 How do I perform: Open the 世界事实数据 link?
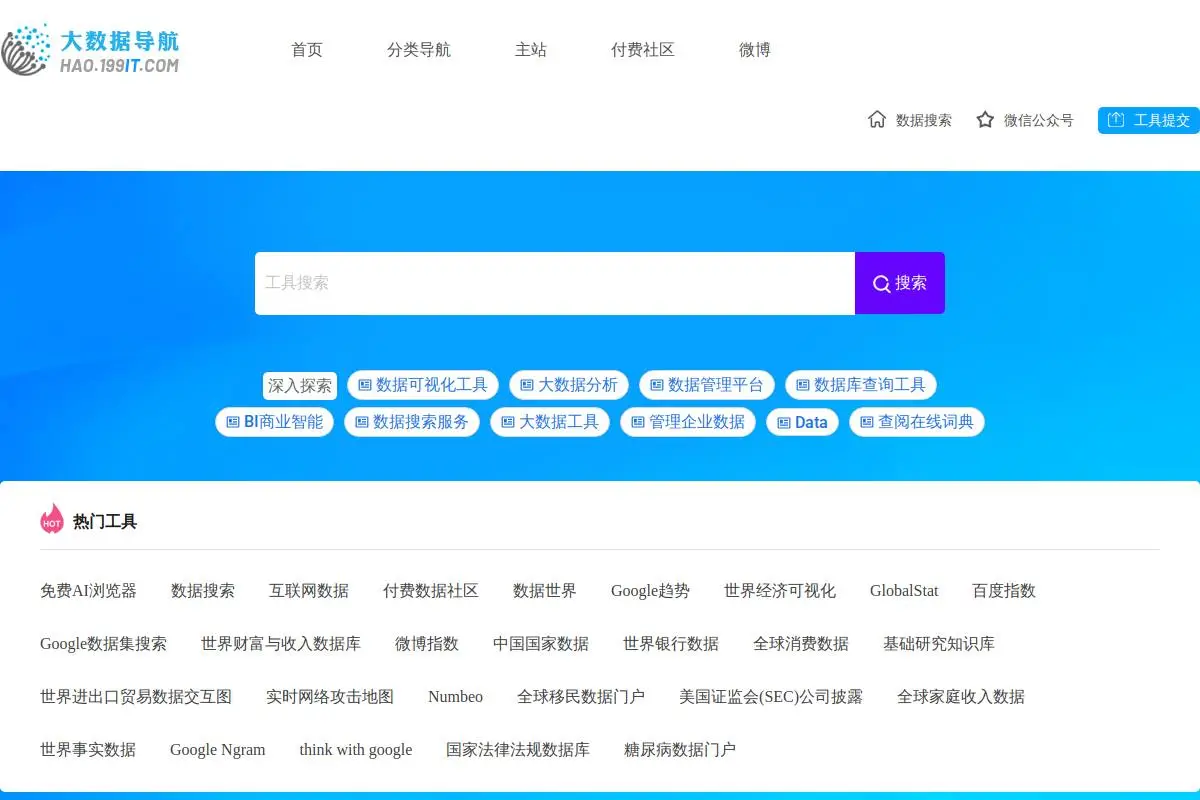[88, 750]
